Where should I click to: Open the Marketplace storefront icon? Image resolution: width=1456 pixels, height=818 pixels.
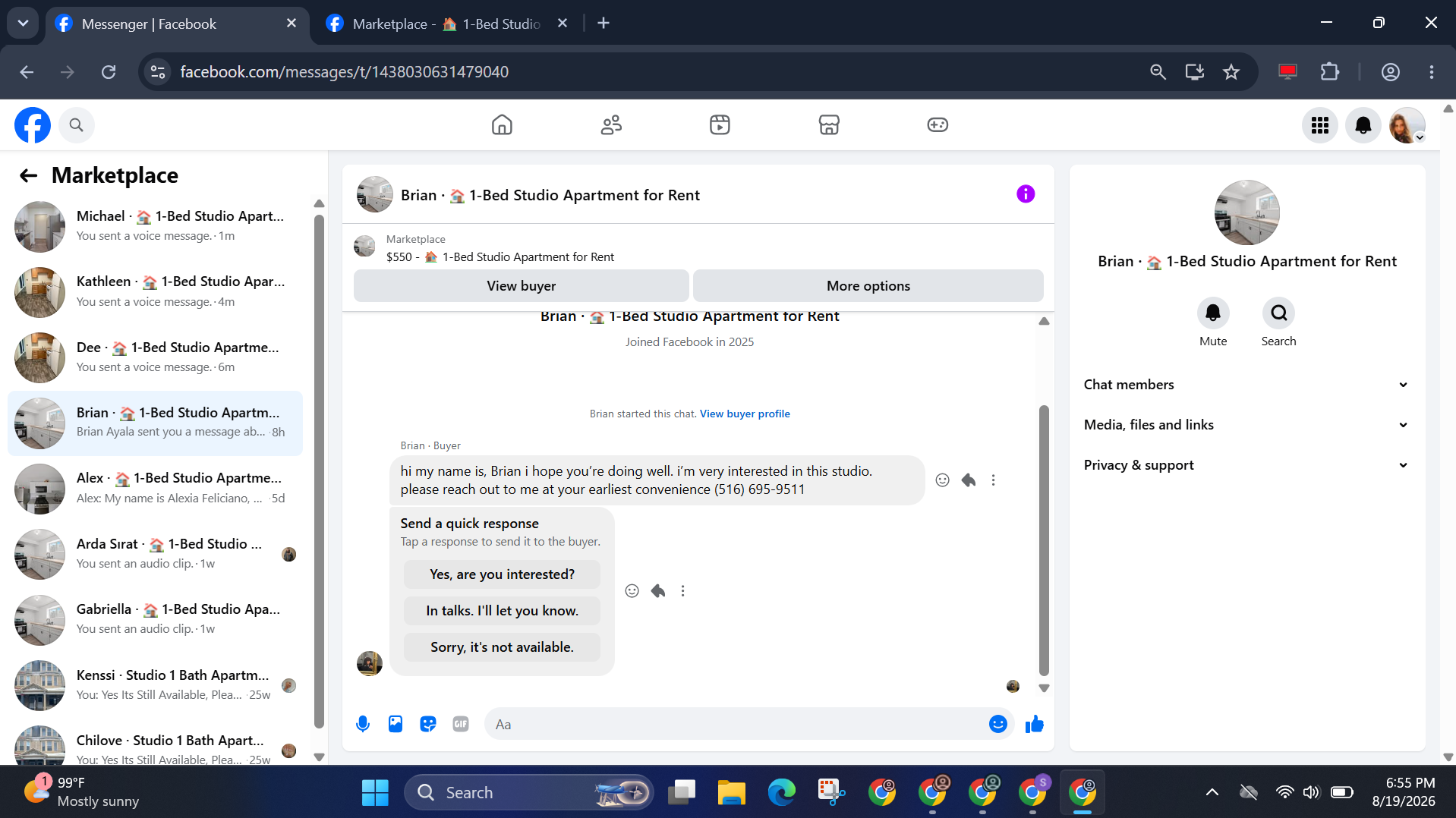(x=829, y=125)
